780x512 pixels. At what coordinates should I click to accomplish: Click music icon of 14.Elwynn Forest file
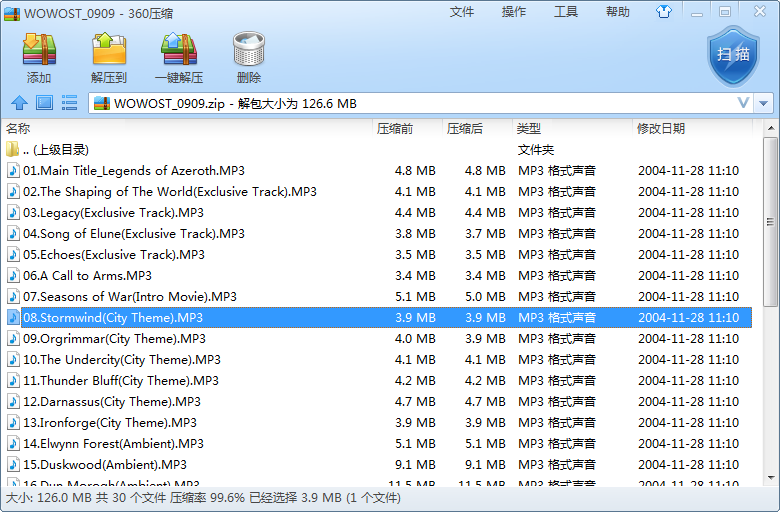[13, 443]
